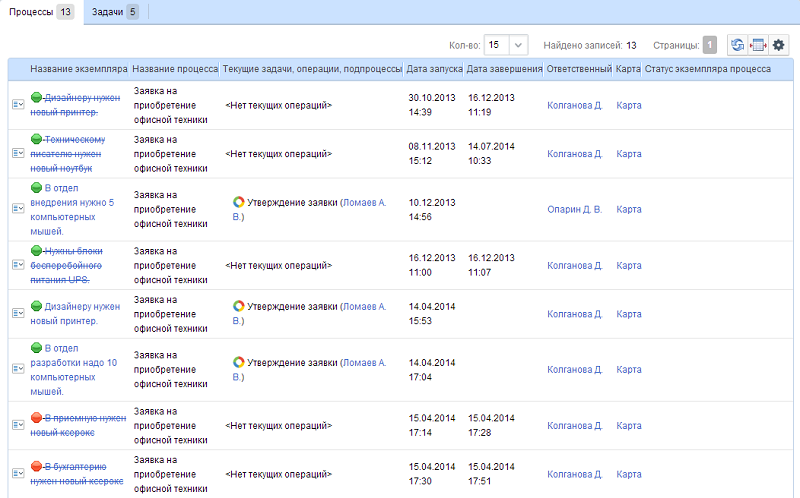Open 'В отдел разработки надо 10 компьютерных мышей' link
800x498 pixels.
73,369
